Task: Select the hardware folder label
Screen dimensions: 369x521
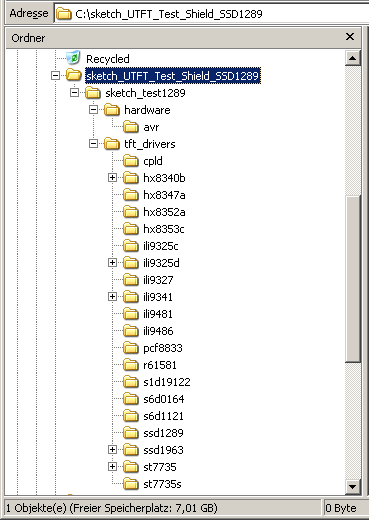Action: pos(147,110)
